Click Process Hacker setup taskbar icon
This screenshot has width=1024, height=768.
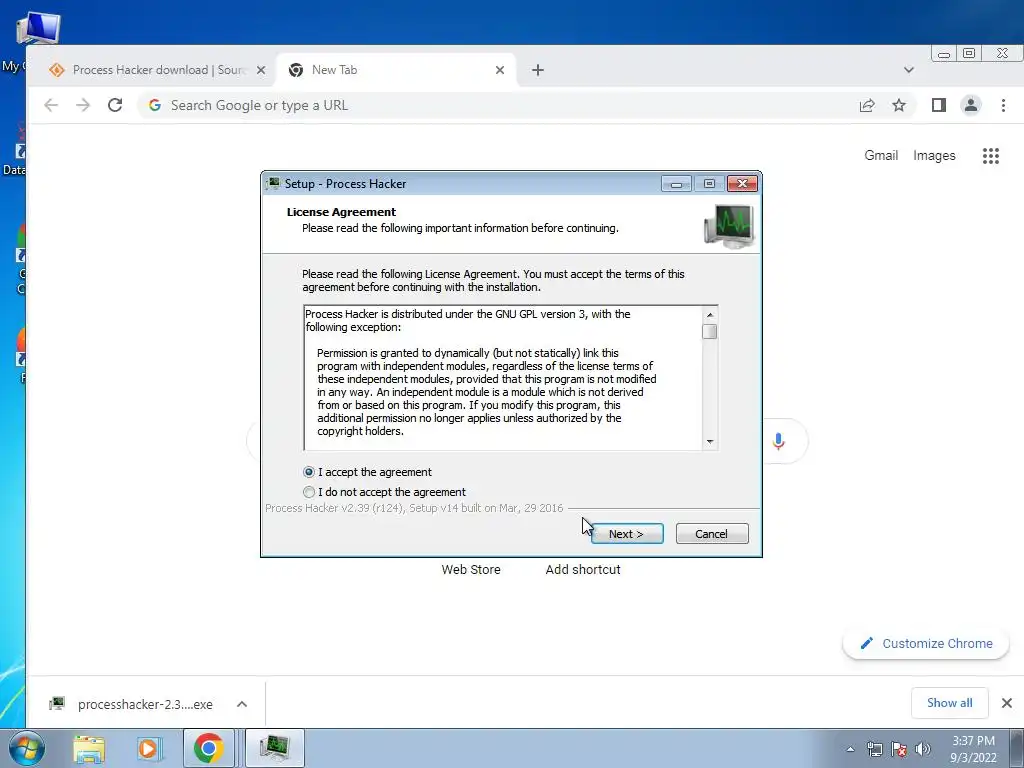(x=274, y=748)
